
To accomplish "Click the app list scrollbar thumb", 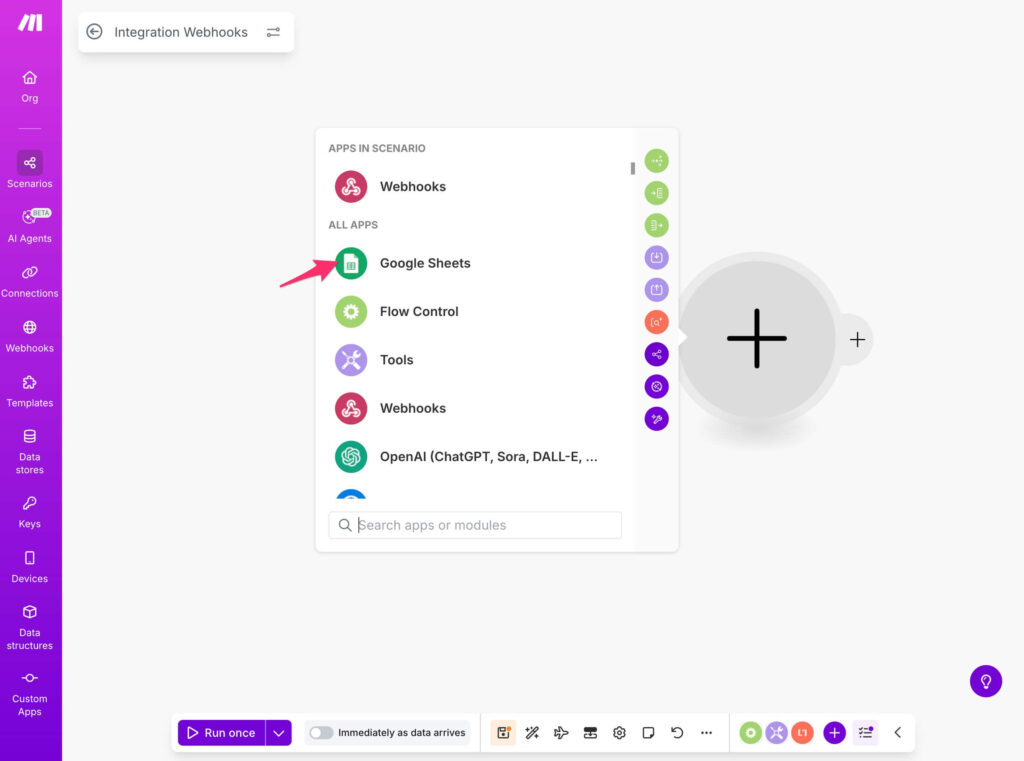I will pyautogui.click(x=632, y=168).
